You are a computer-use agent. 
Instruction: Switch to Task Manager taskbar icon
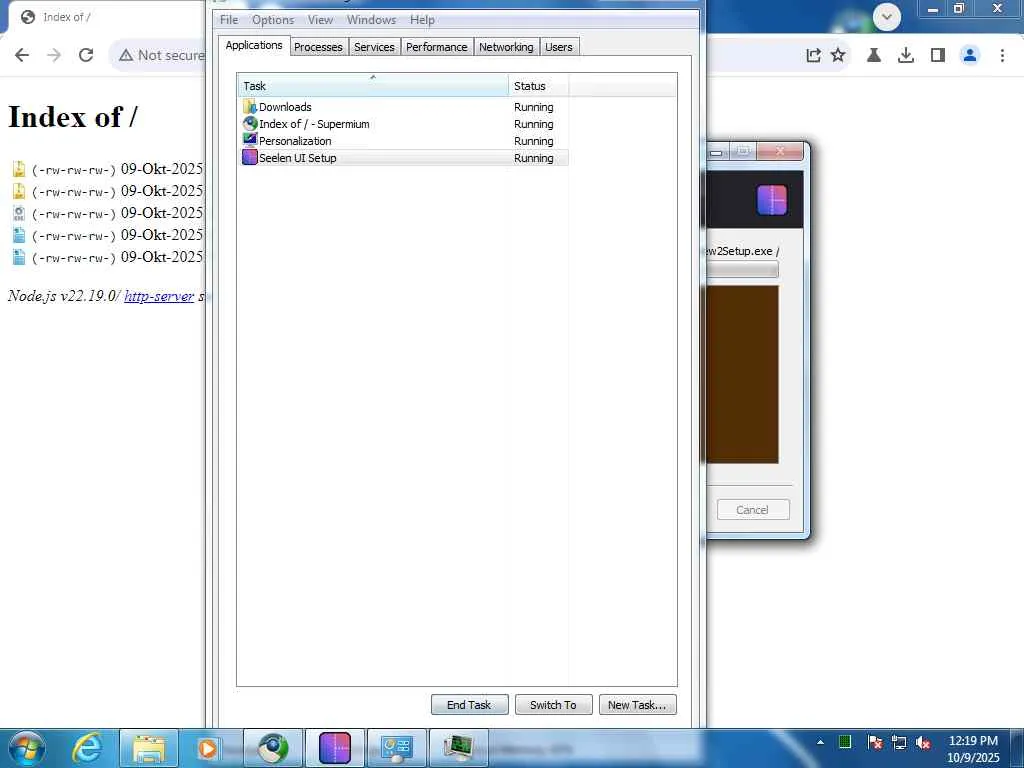(458, 748)
